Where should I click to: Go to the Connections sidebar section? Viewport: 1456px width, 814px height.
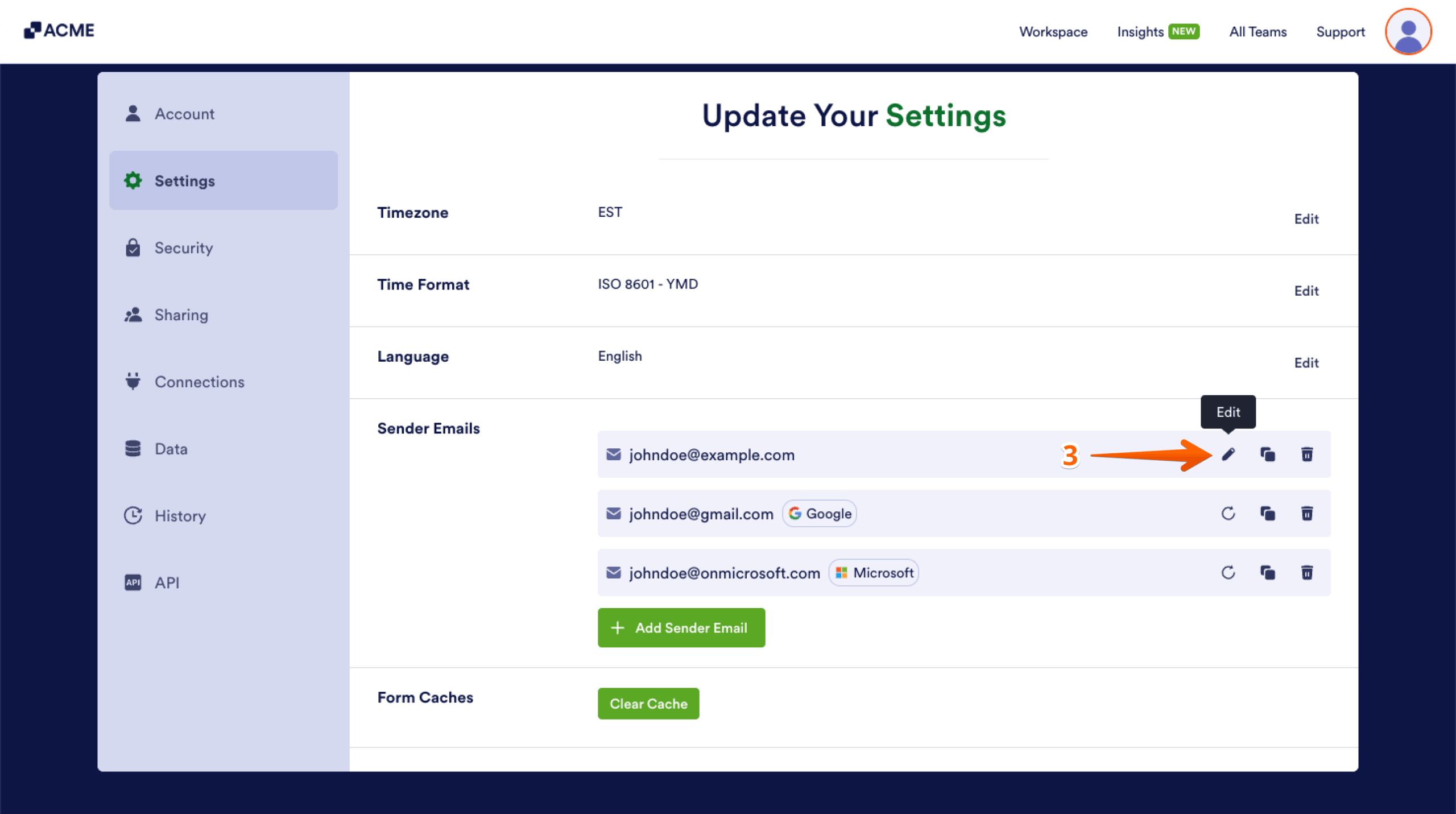[x=199, y=382]
